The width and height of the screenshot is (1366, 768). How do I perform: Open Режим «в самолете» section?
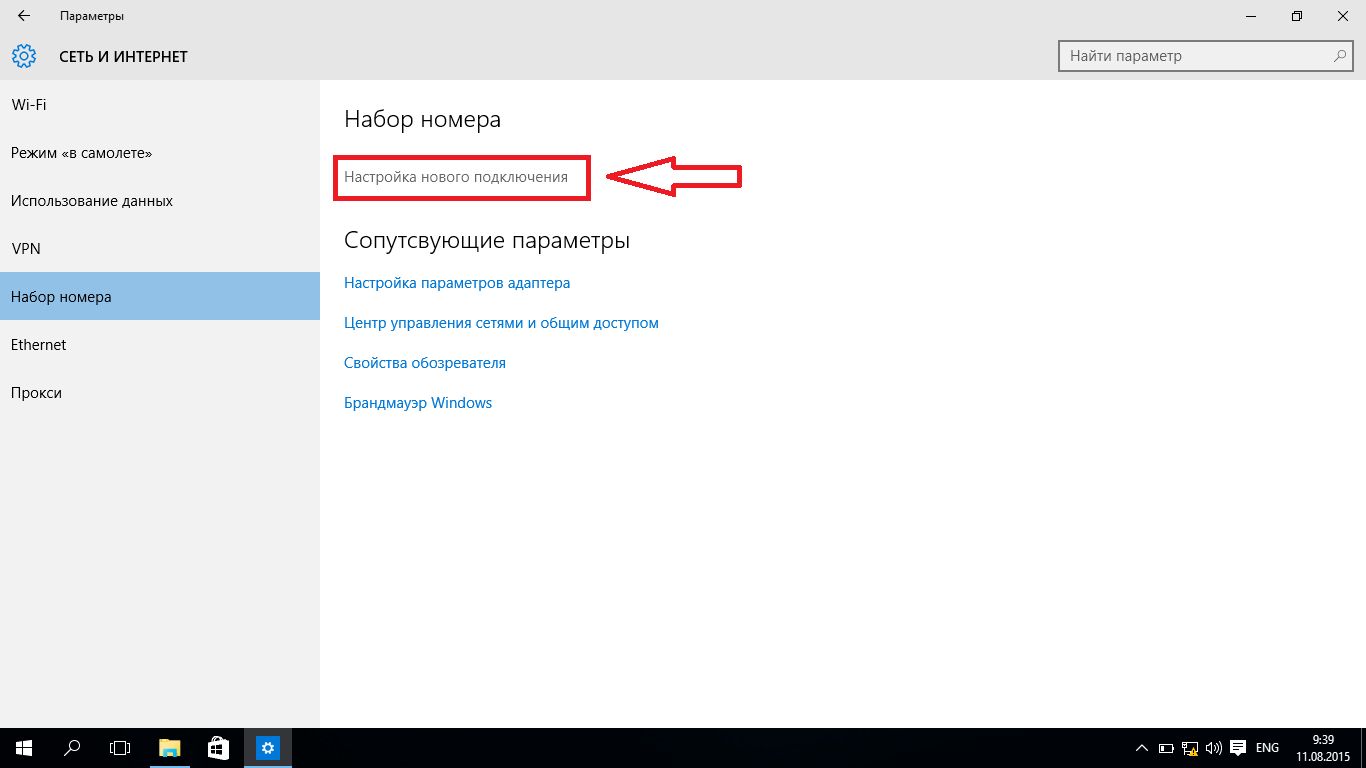(x=160, y=153)
